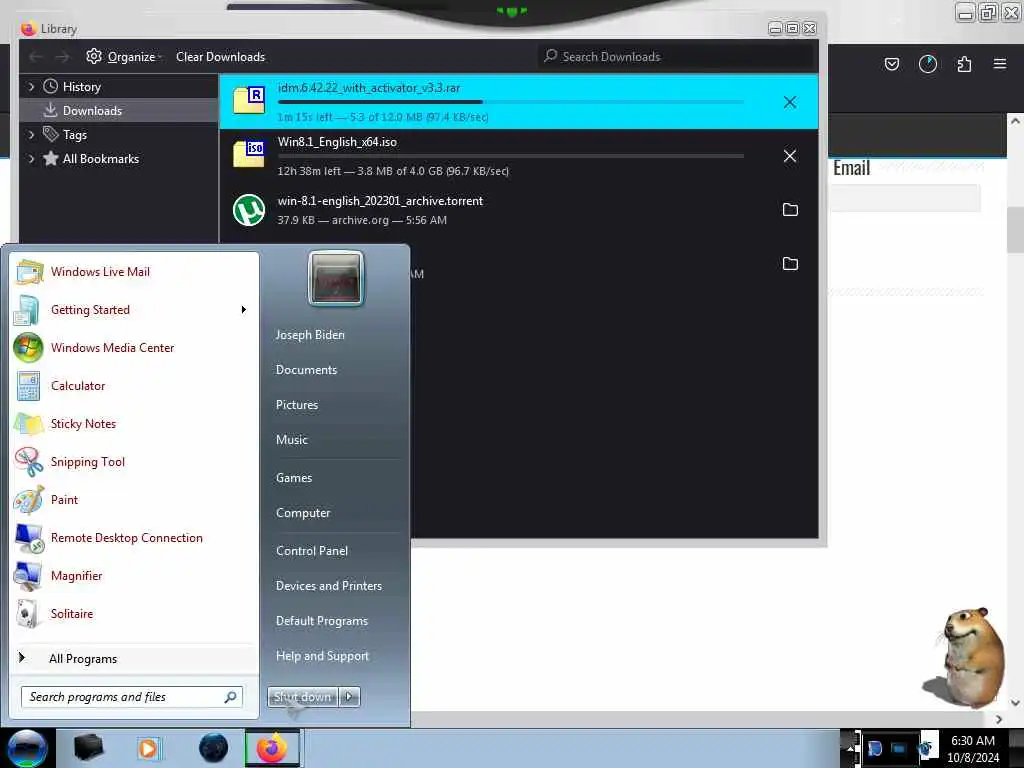Open Getting Started in Start menu
Screen dimensions: 1024x768
pos(133,310)
